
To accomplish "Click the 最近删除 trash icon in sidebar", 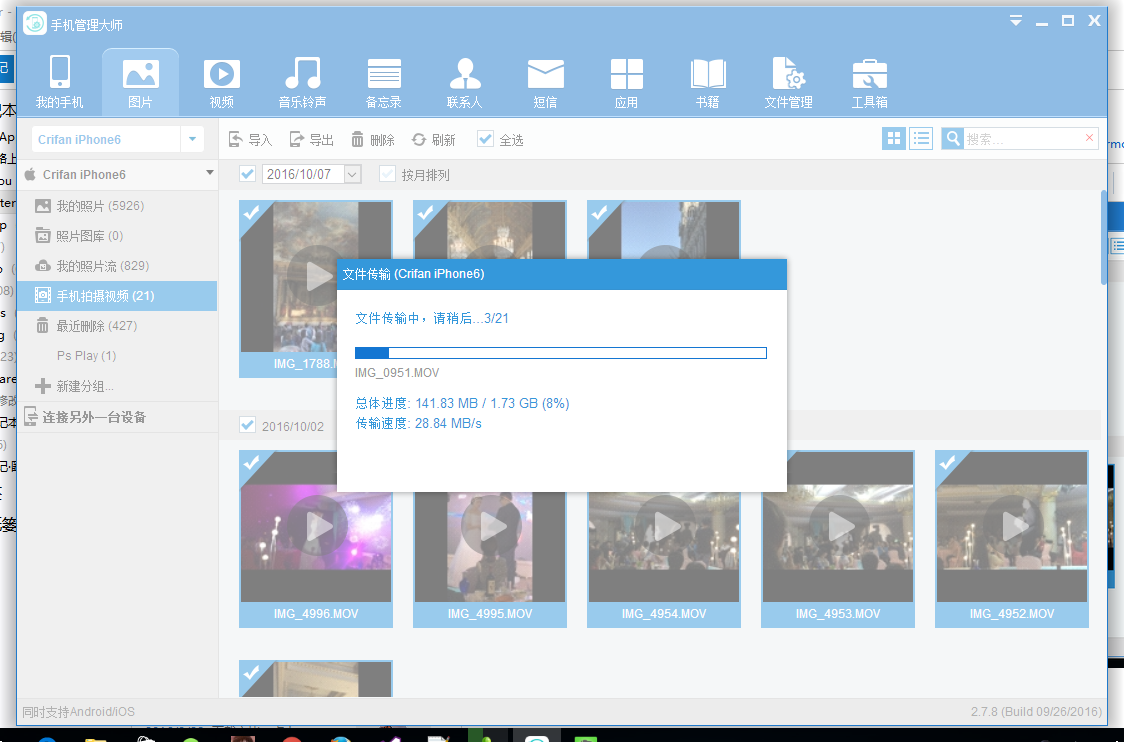I will click(x=43, y=326).
